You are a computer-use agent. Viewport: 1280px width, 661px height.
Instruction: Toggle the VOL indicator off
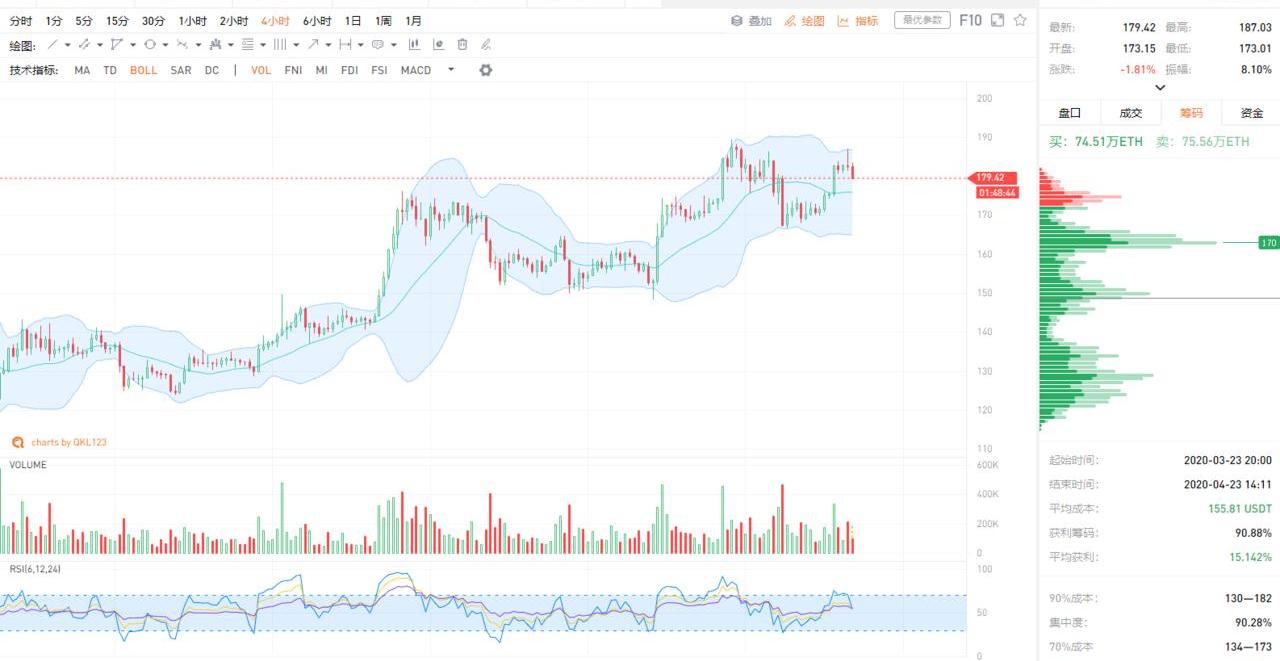point(261,70)
